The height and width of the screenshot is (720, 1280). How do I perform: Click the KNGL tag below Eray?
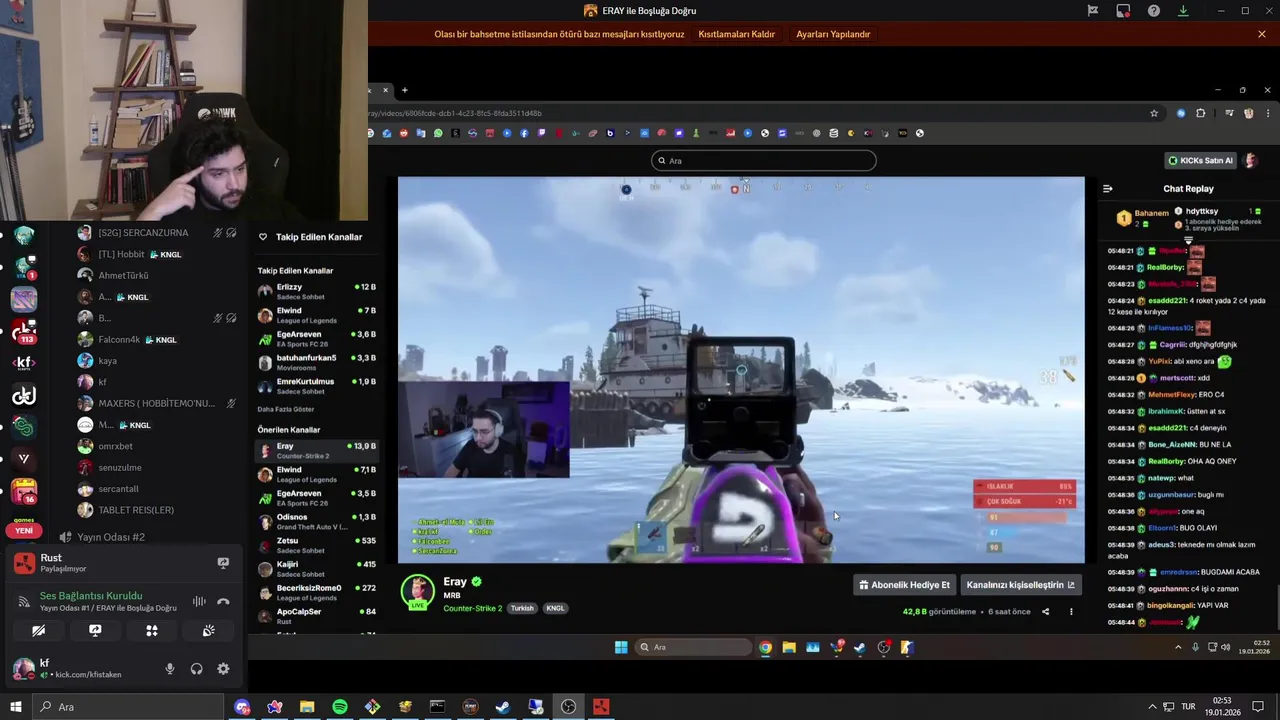pos(555,608)
